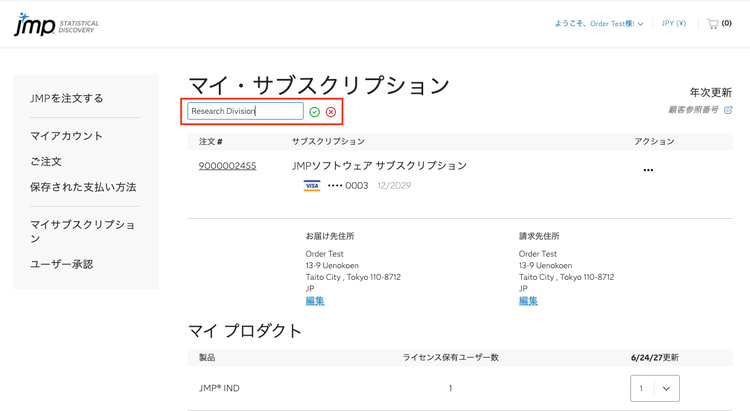Click the 6/24/27更新 column header
This screenshot has height=411, width=750.
[655, 358]
